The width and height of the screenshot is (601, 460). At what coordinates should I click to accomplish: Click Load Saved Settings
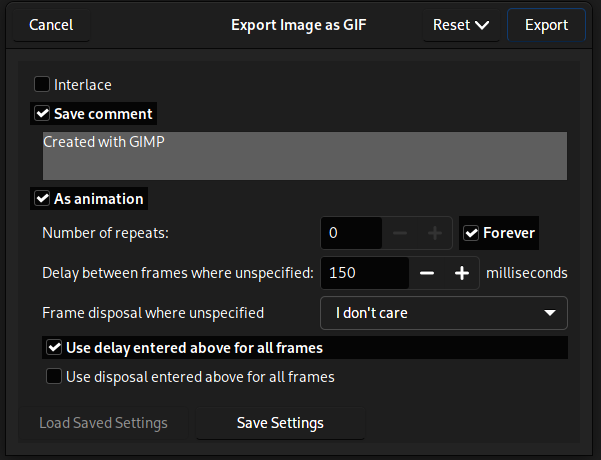(x=103, y=423)
